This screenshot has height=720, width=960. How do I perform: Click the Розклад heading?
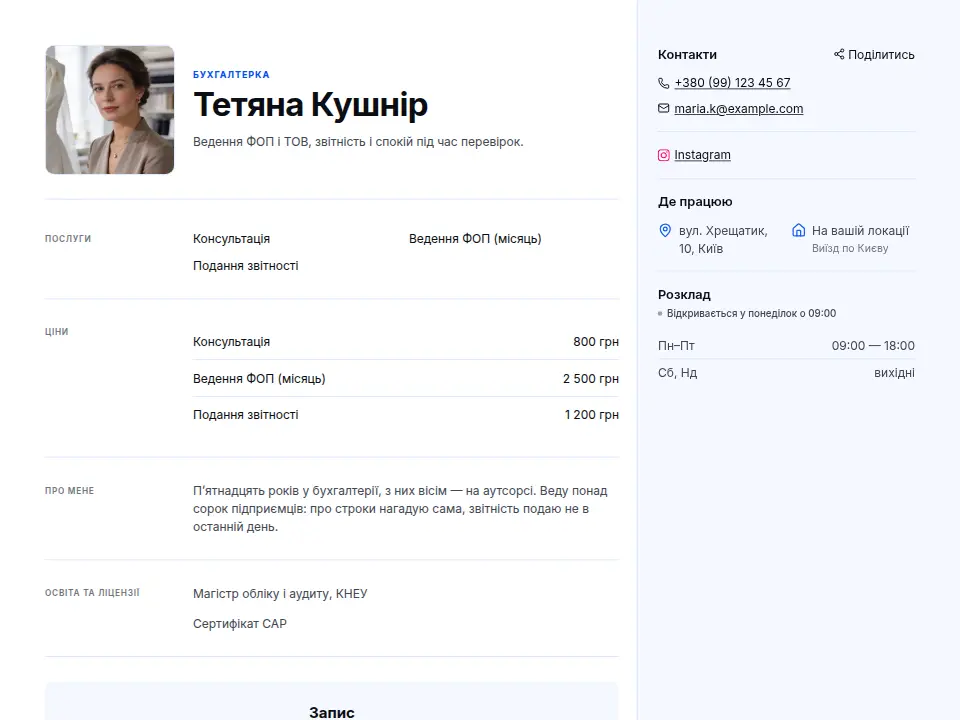coord(684,295)
